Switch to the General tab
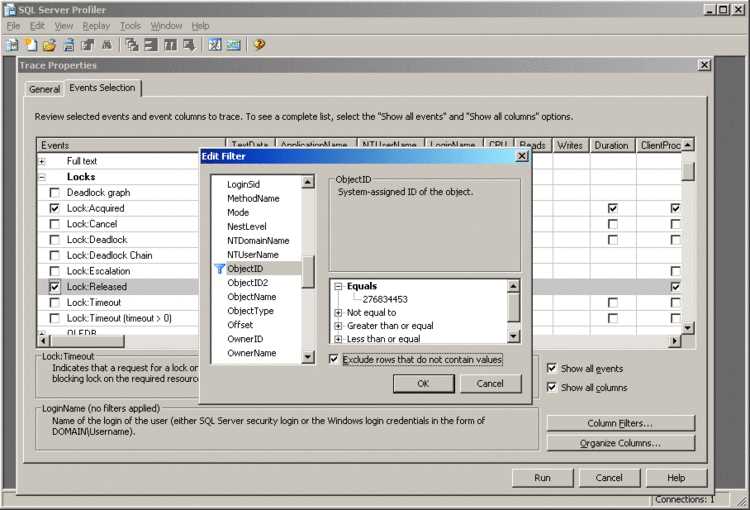Screen dimensions: 750x510 (x=44, y=89)
